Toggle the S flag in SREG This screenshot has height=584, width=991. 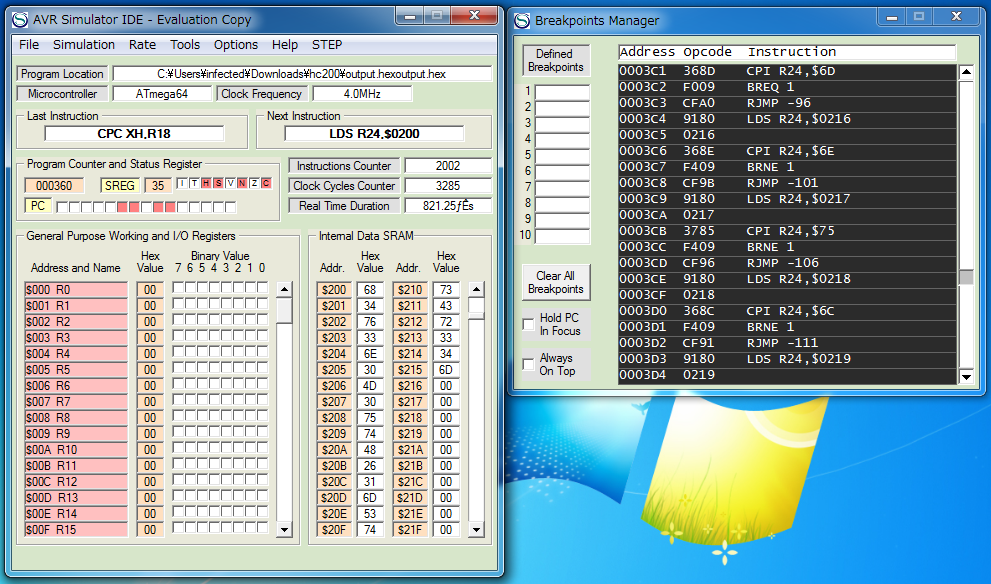218,183
